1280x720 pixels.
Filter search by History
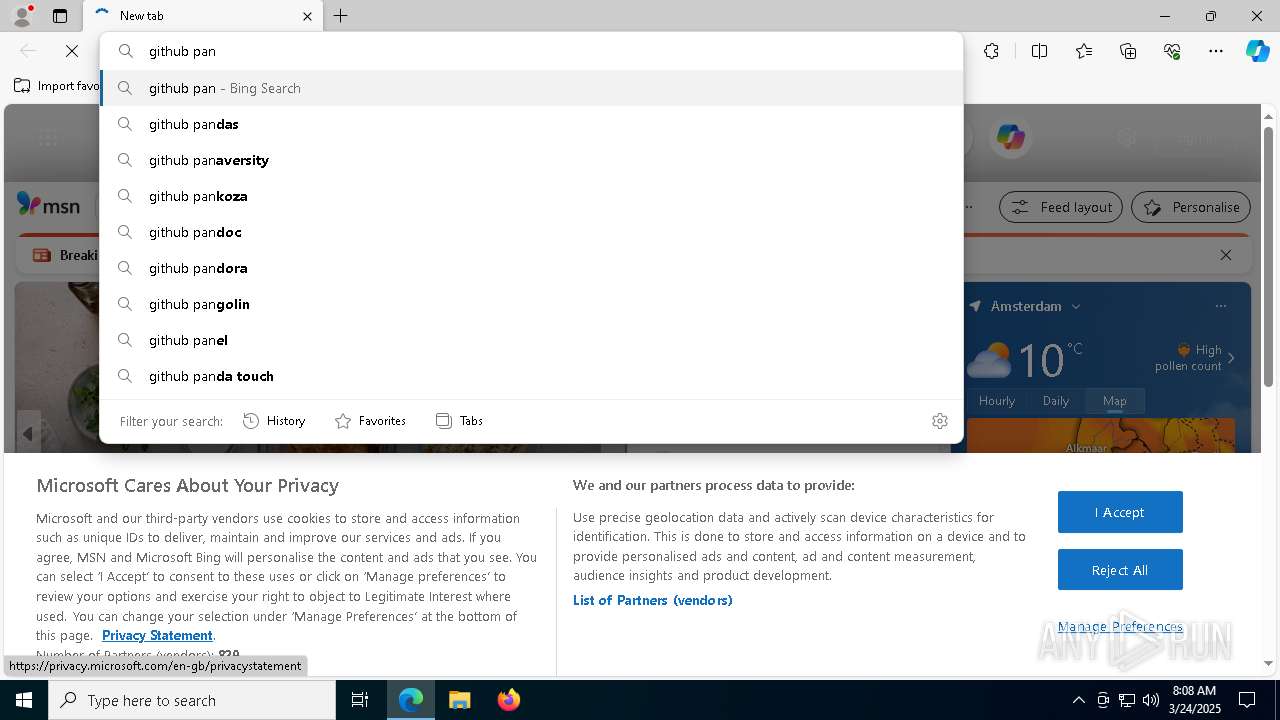coord(274,421)
